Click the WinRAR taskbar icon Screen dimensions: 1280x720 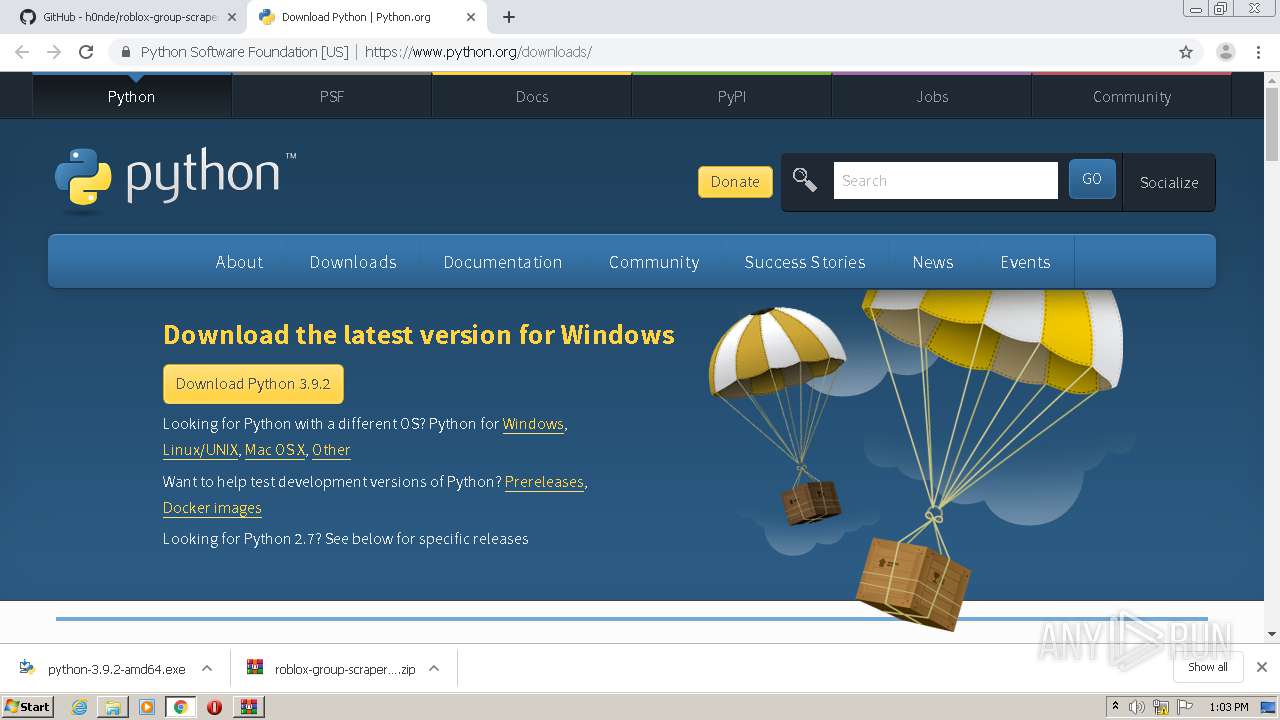(248, 707)
